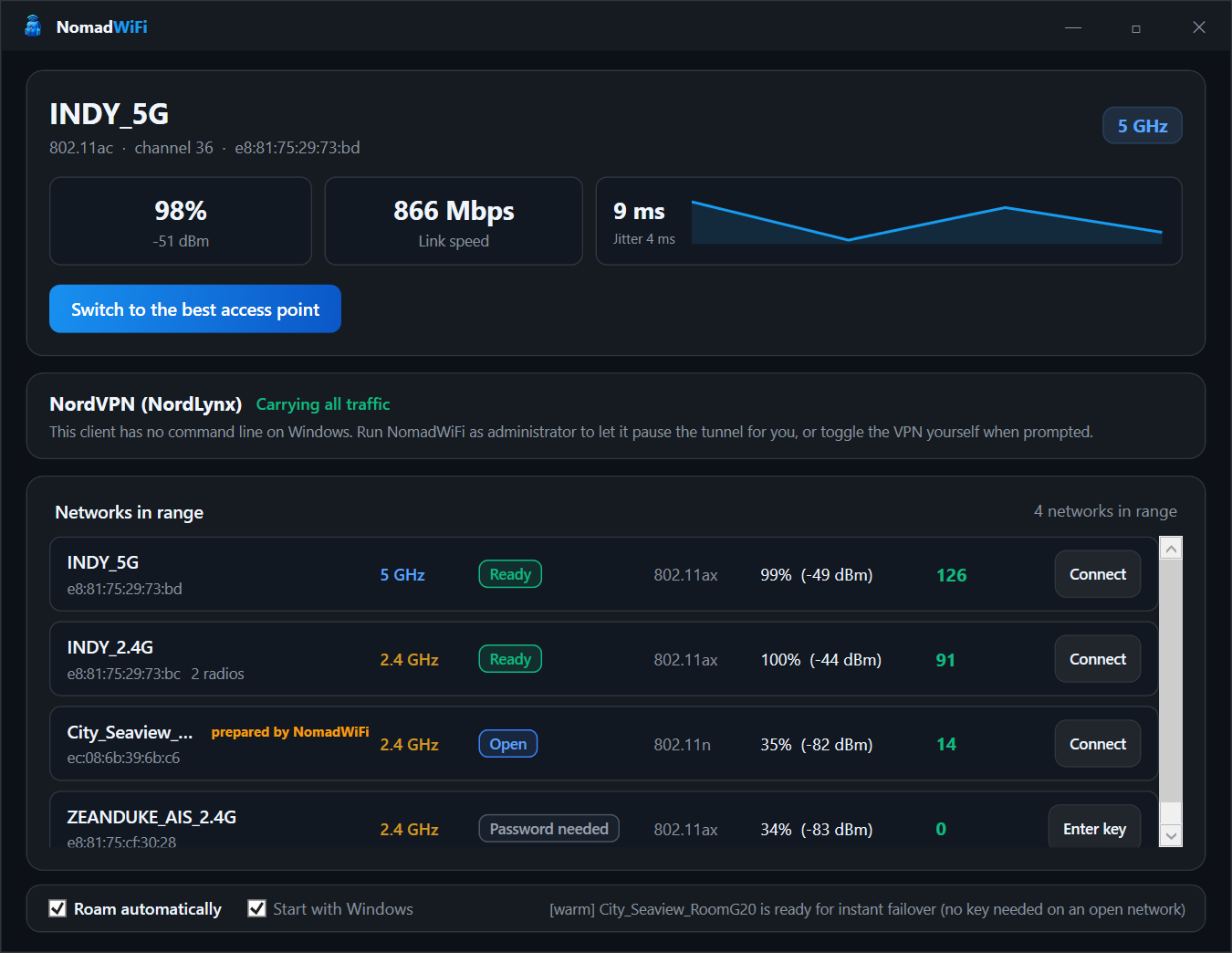Connect to the City_Seaview network
The width and height of the screenshot is (1232, 953).
click(x=1098, y=744)
